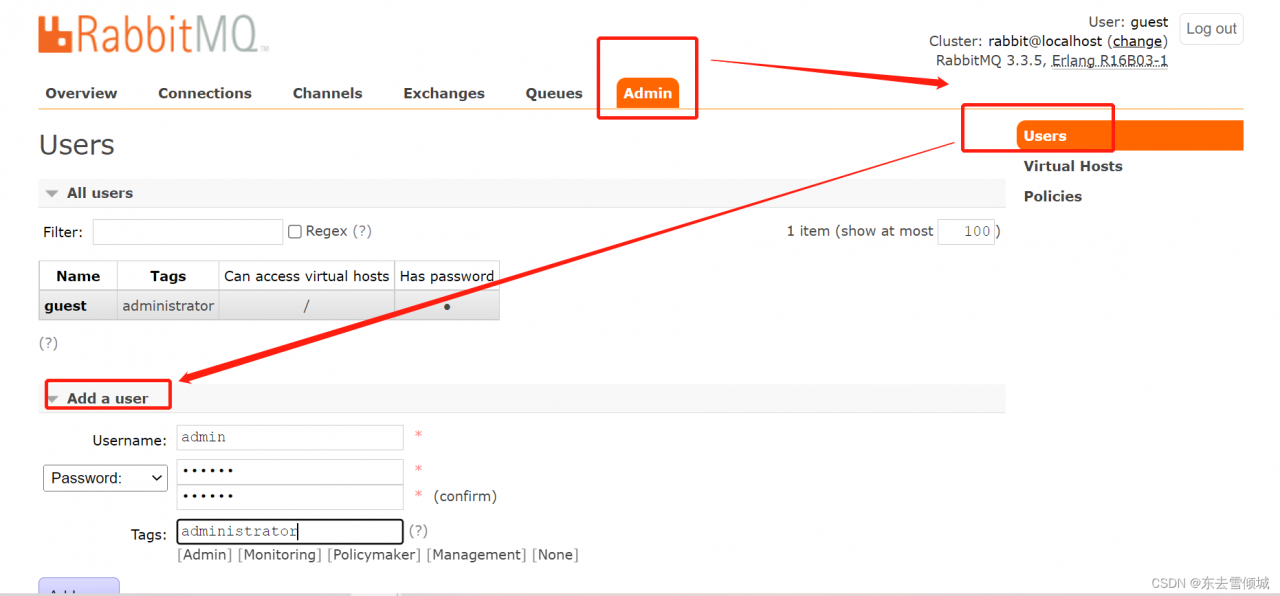Select the Admin tab

(x=648, y=93)
